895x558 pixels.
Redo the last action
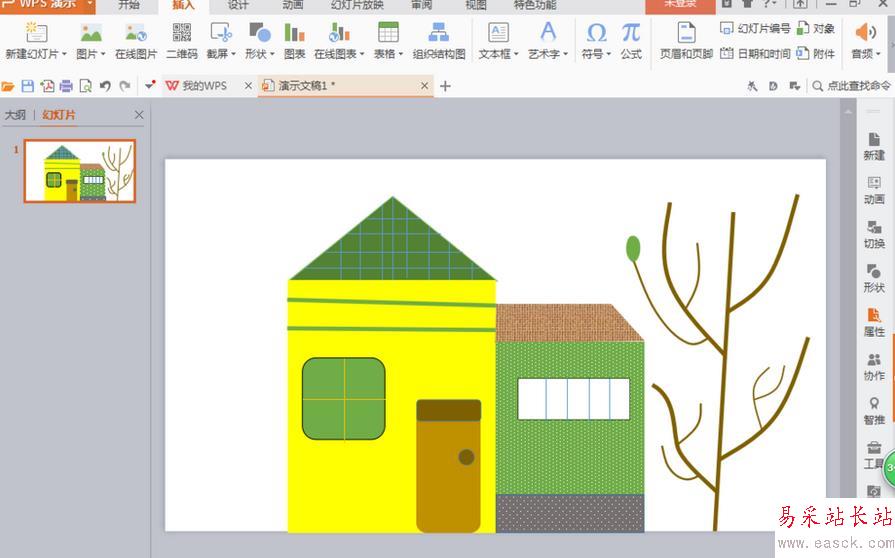click(125, 86)
